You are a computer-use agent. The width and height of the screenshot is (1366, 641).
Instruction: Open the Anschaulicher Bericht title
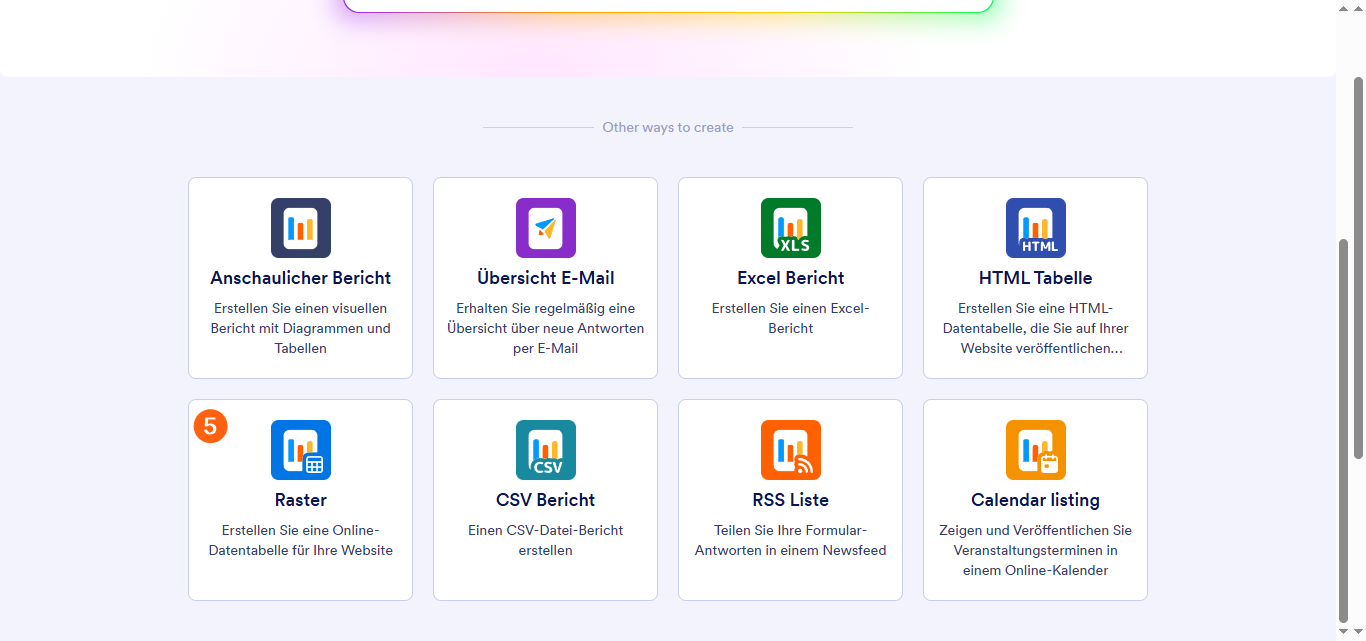point(300,278)
